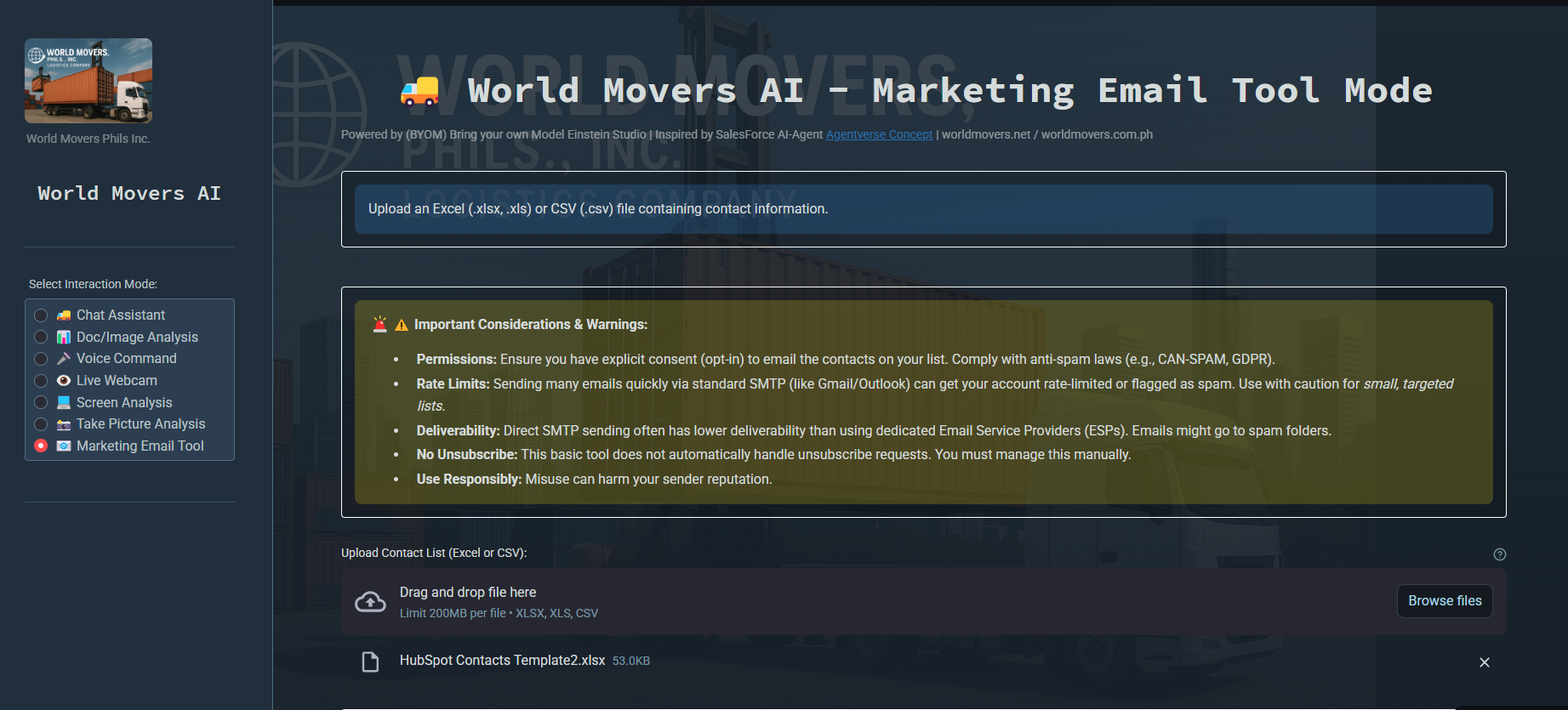Click the chart icon beside Doc/Image Analysis
Viewport: 1568px width, 710px height.
pos(64,338)
